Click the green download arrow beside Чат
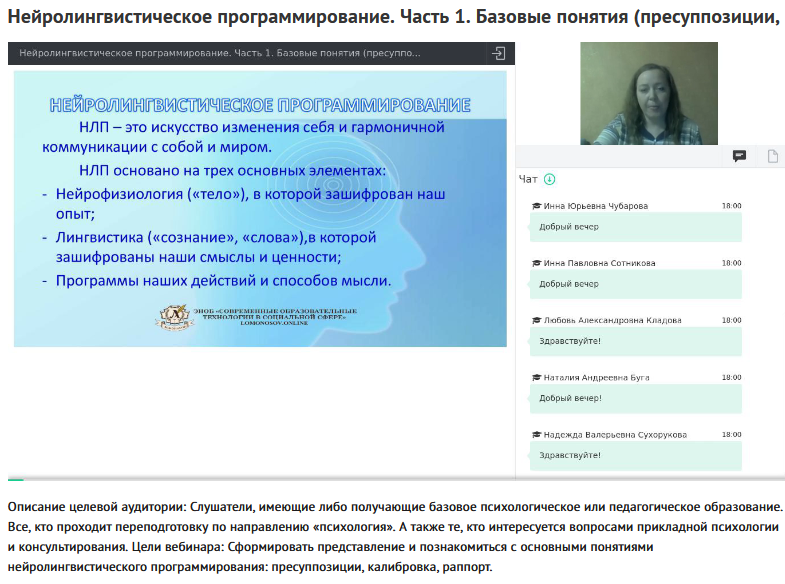 pos(549,180)
